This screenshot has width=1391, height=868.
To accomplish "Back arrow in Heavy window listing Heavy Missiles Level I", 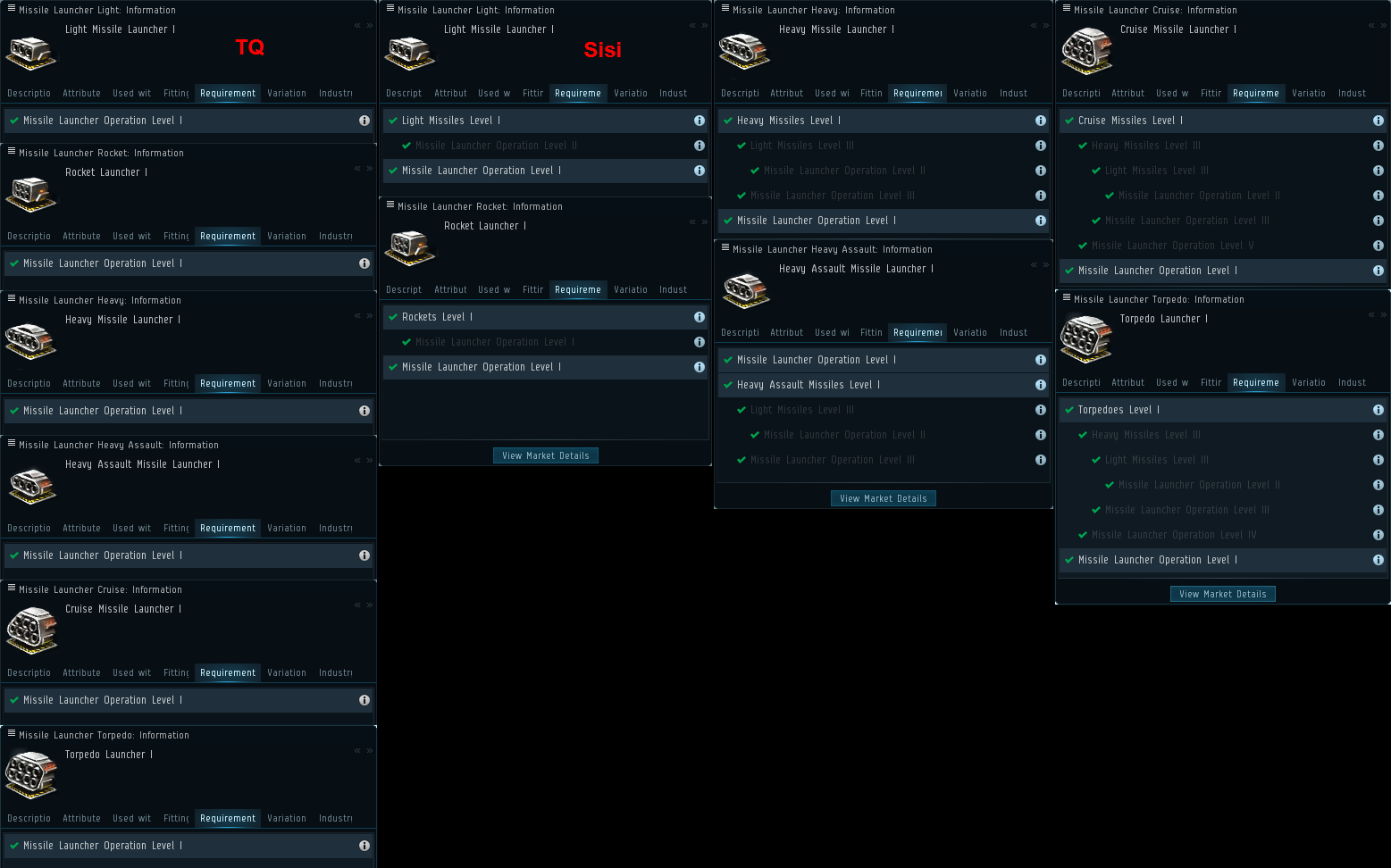I will (x=1034, y=25).
